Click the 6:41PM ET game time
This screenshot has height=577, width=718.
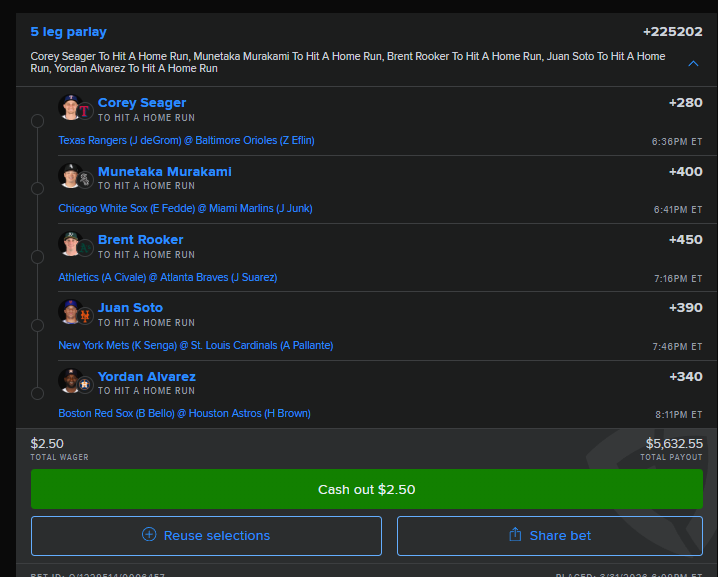[x=678, y=210]
